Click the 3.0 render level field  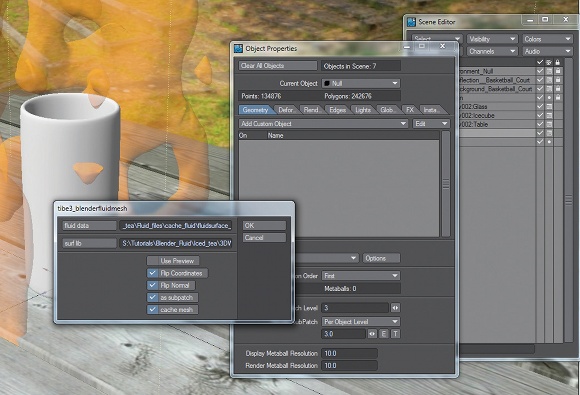pyautogui.click(x=344, y=334)
